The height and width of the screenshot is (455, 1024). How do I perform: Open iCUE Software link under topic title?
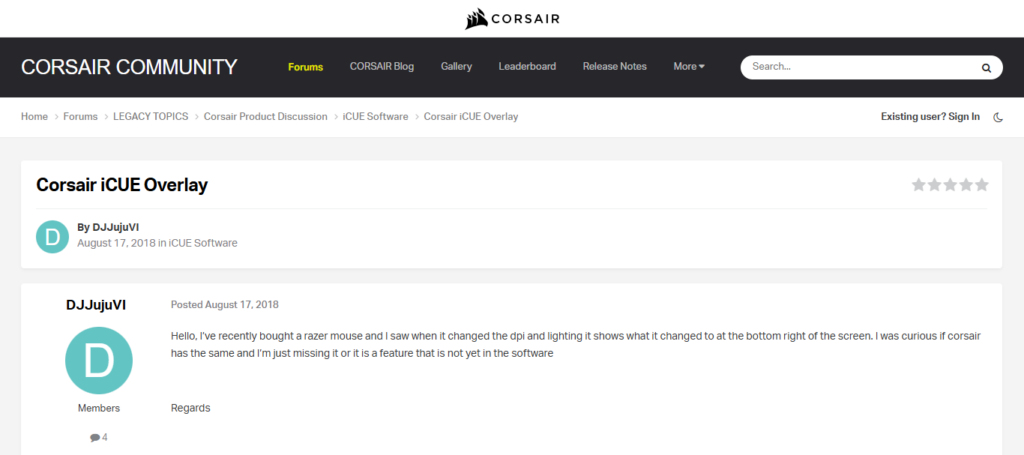[203, 243]
